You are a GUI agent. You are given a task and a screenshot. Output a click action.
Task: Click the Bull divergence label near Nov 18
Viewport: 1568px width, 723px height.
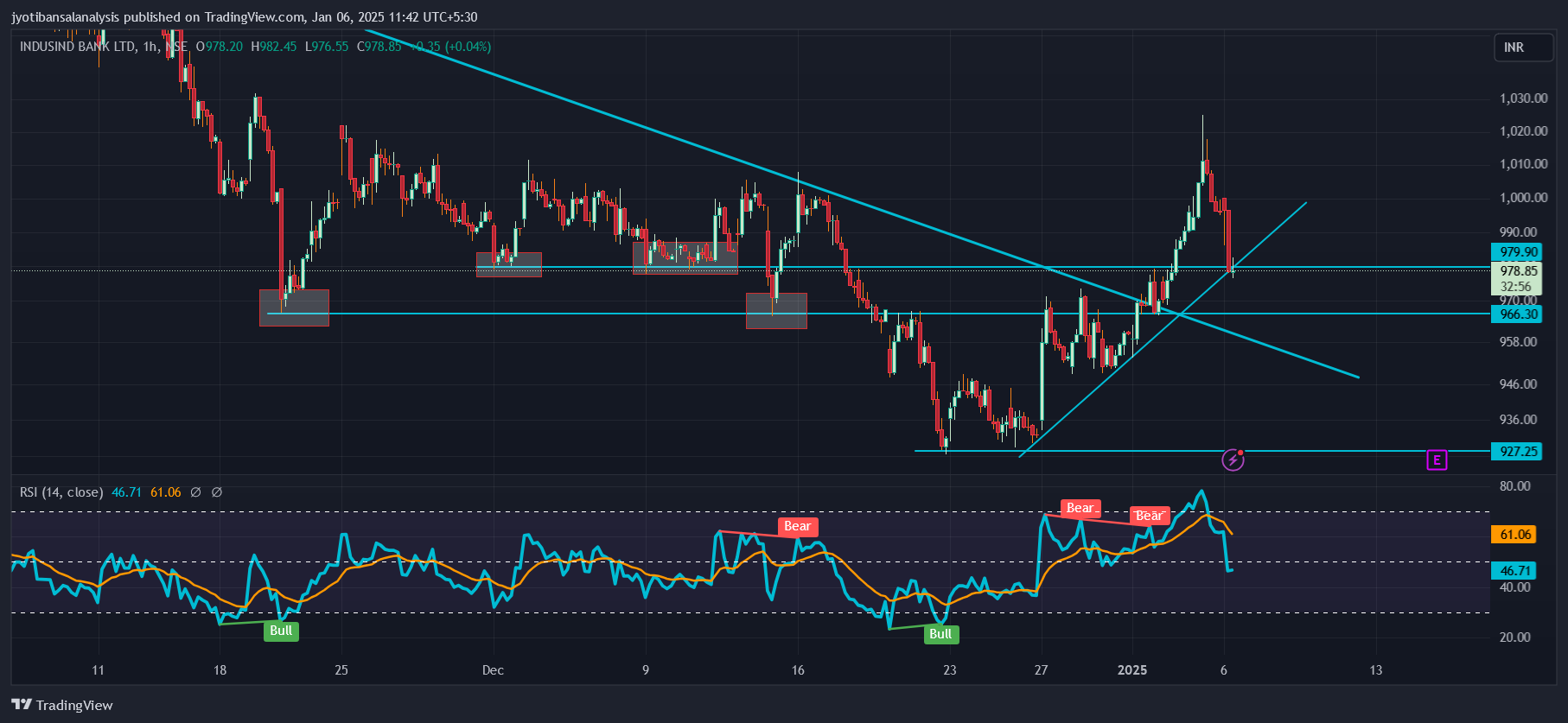point(281,631)
